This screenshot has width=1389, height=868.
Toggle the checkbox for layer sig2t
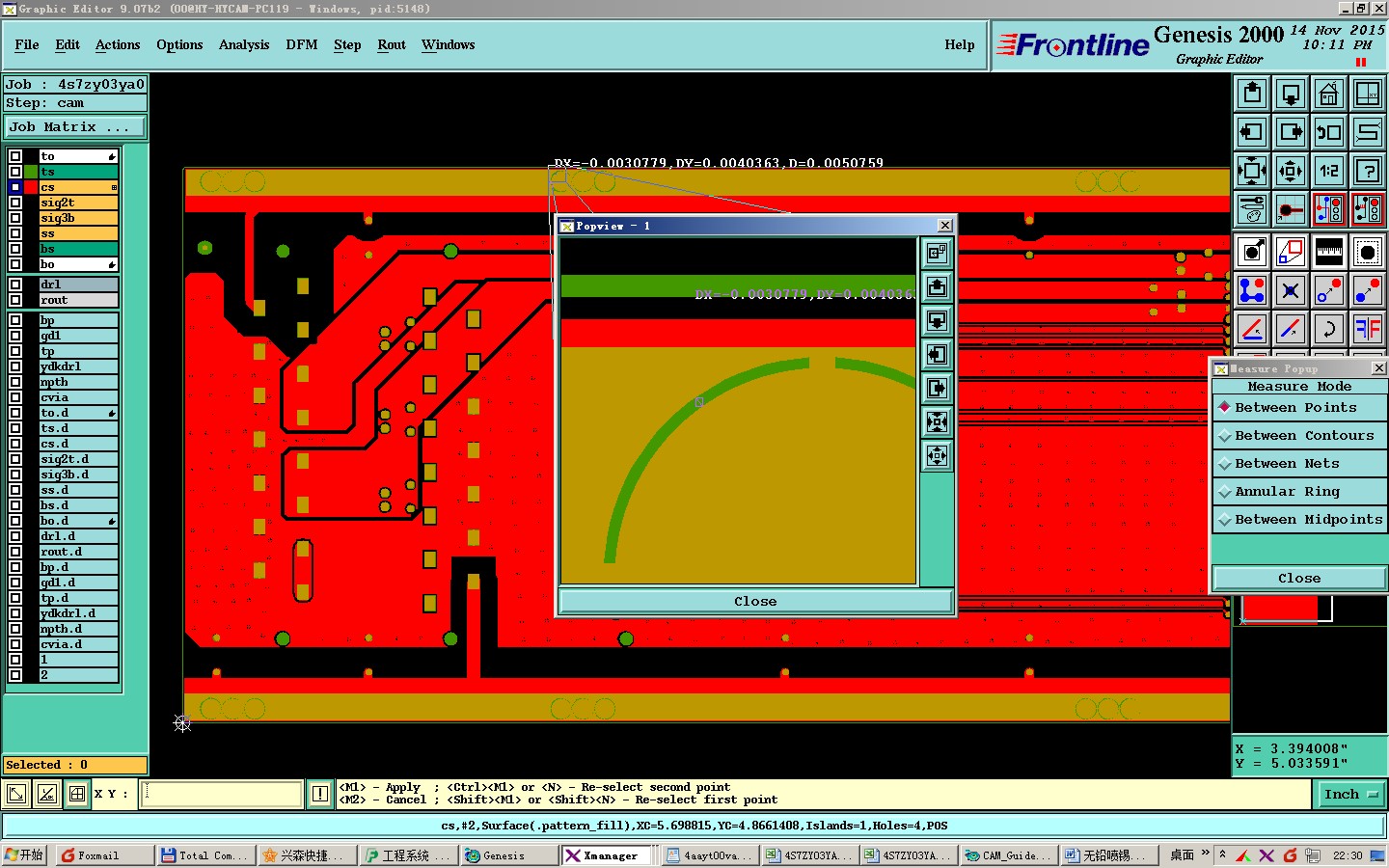(15, 203)
